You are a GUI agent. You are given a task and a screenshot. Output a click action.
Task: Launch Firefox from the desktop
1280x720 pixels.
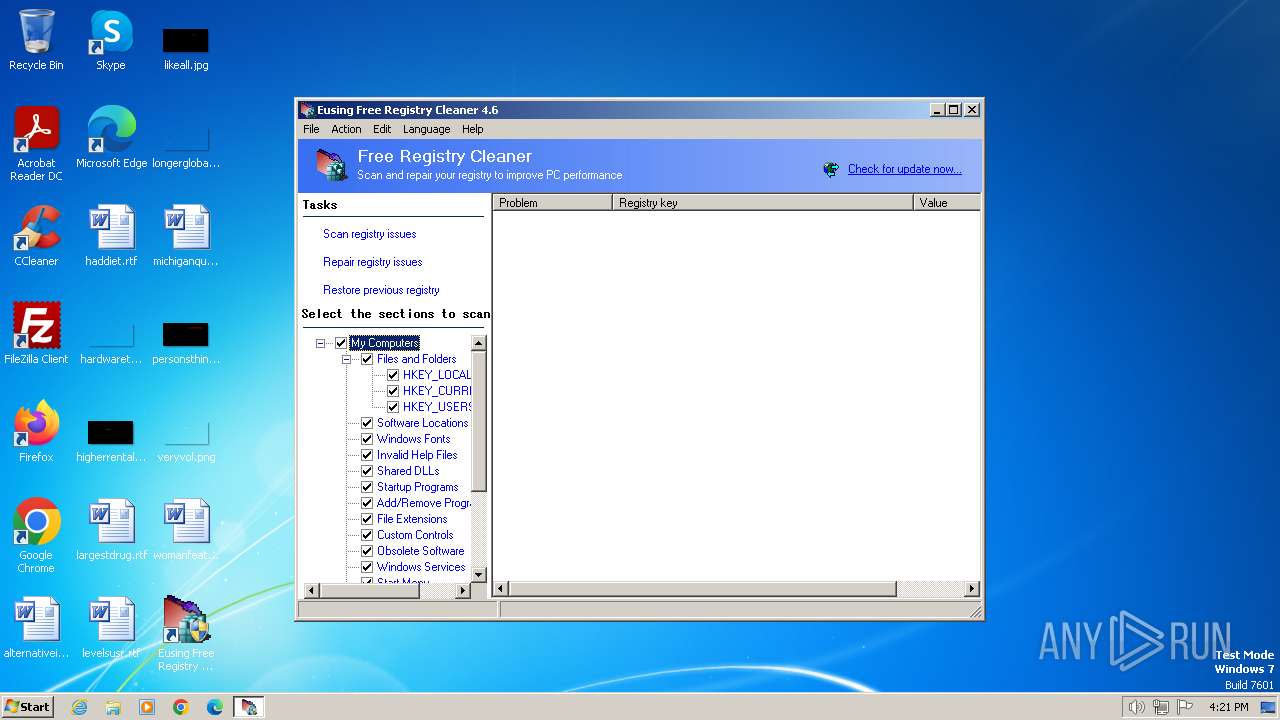pyautogui.click(x=36, y=431)
